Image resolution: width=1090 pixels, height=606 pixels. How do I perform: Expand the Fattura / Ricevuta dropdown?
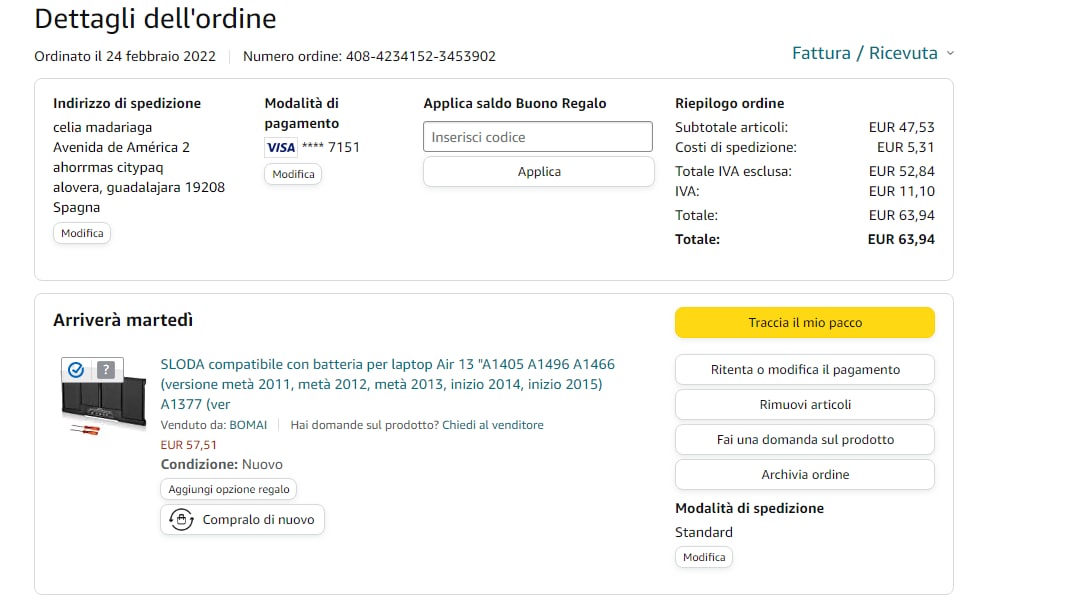(x=872, y=53)
